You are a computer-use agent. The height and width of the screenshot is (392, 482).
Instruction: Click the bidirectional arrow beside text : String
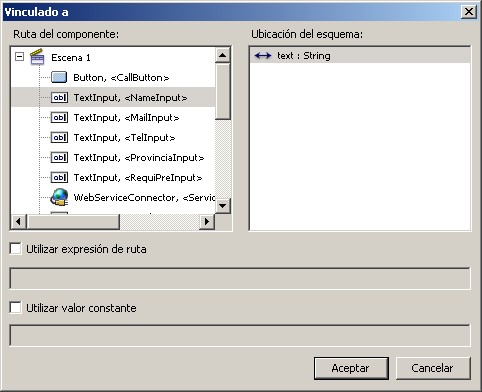[263, 56]
